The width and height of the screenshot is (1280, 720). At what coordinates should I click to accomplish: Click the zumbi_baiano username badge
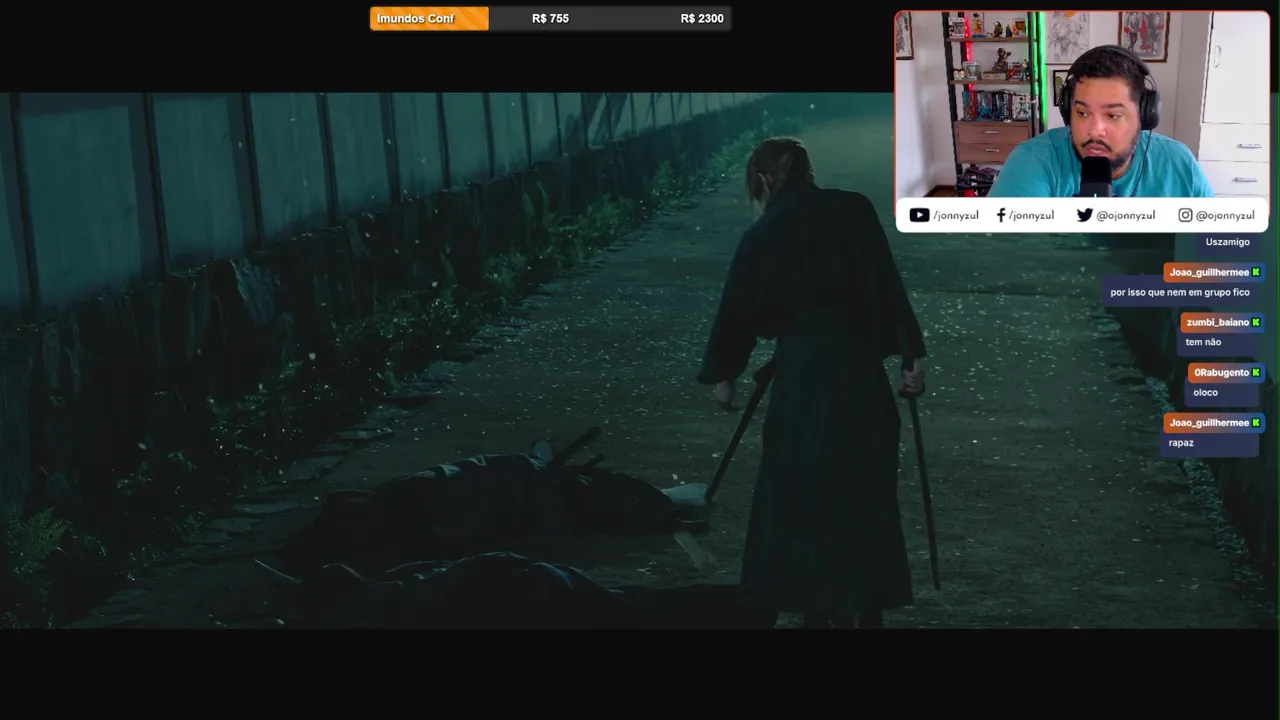(1222, 322)
